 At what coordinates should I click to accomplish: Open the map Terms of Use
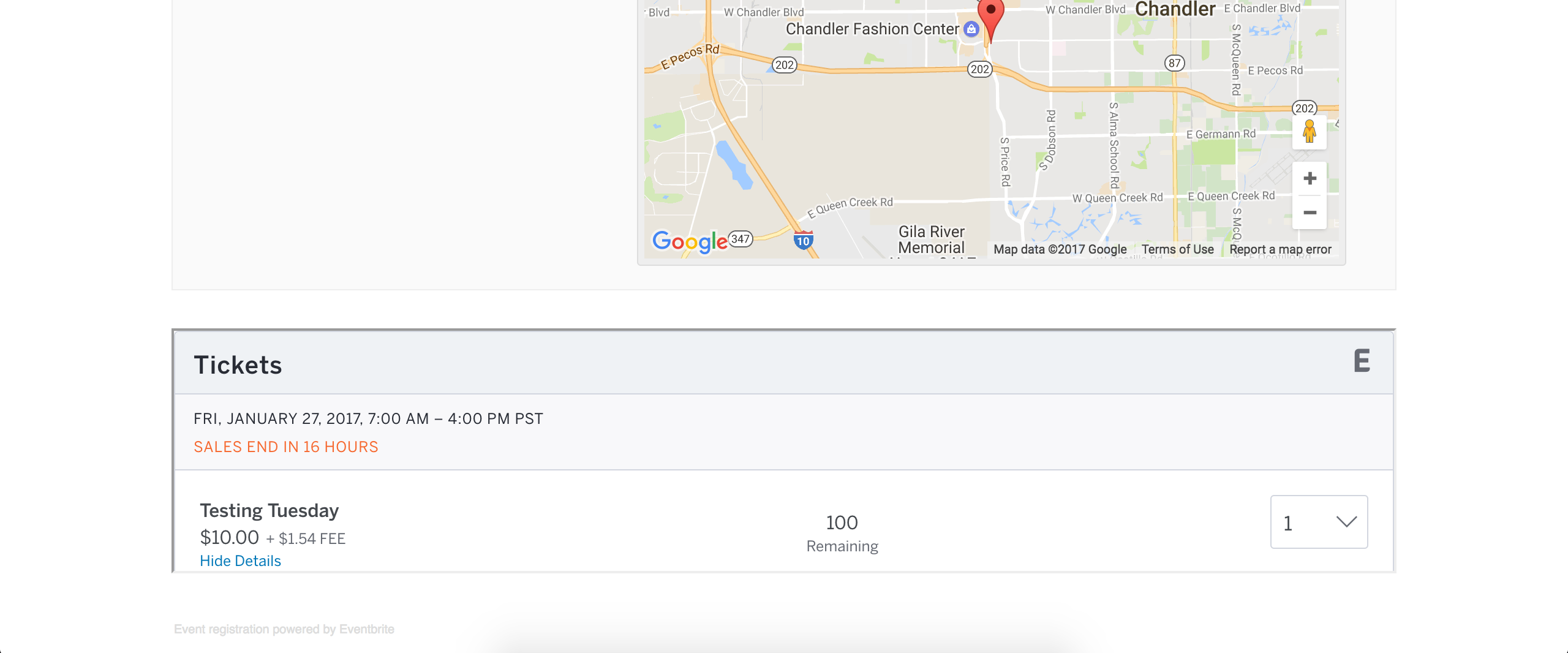1177,249
